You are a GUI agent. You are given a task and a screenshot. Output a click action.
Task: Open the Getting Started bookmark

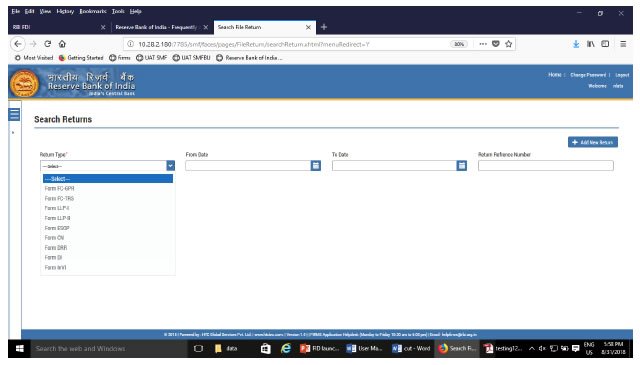click(x=81, y=58)
